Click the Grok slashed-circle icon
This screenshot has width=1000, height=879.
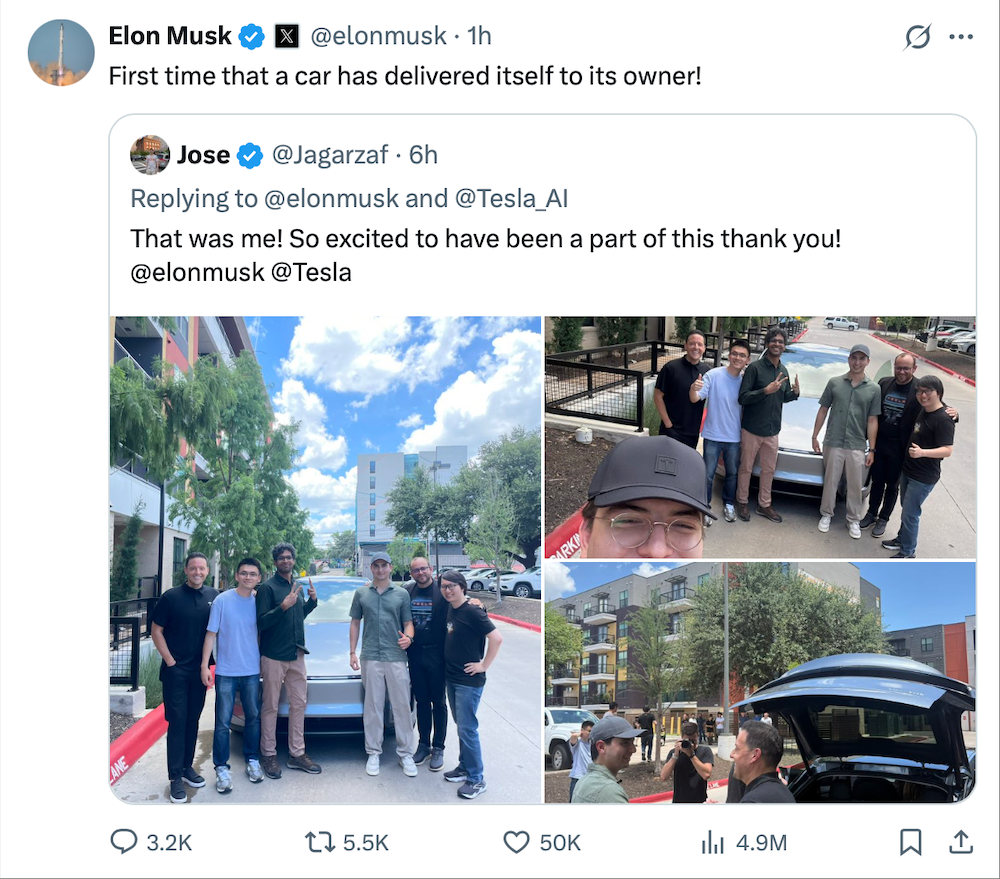[917, 36]
